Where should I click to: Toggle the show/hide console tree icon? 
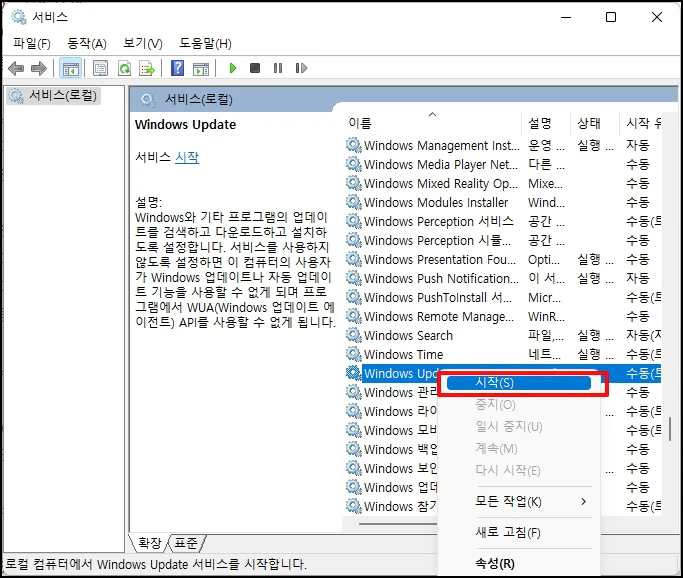coord(70,68)
